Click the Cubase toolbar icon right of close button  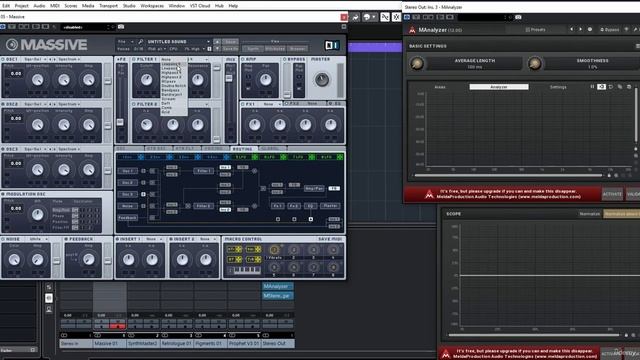(356, 17)
